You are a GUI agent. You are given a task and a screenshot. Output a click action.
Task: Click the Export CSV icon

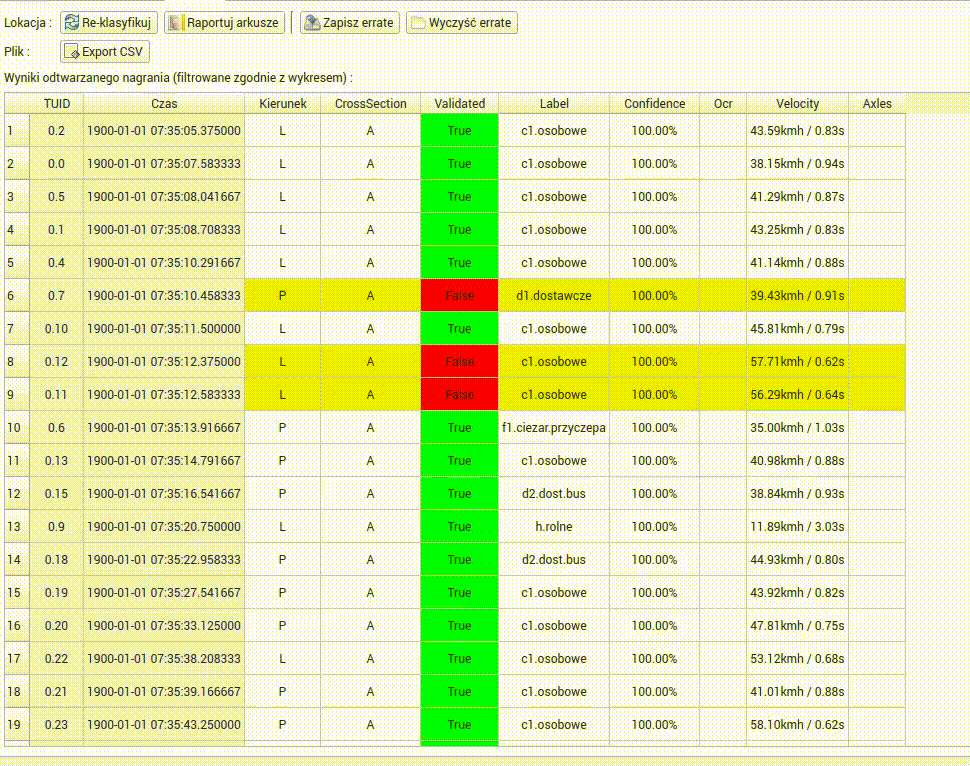[71, 52]
